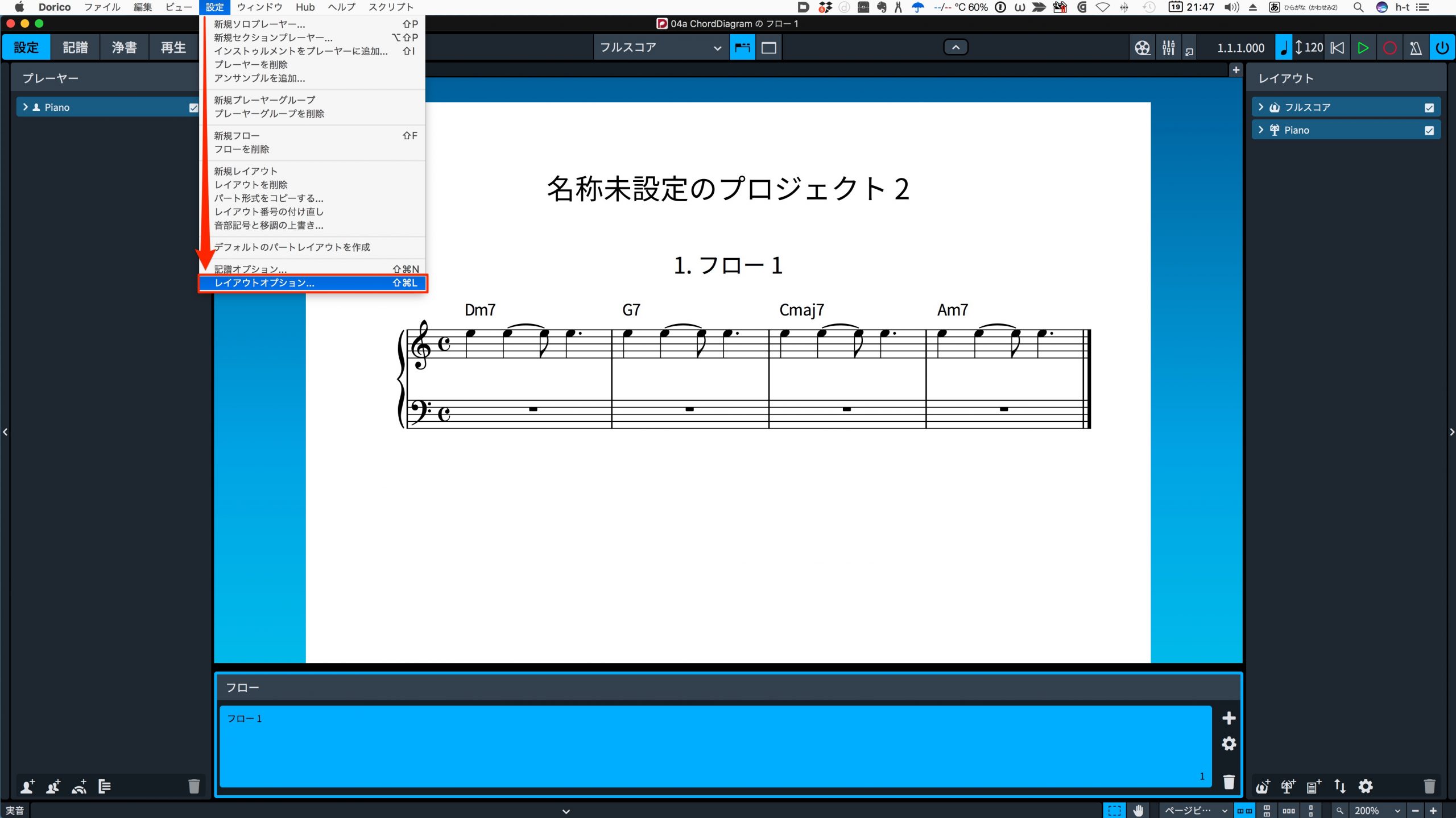Choose single pages vertically arrangement
This screenshot has height=818, width=1456.
(1310, 811)
